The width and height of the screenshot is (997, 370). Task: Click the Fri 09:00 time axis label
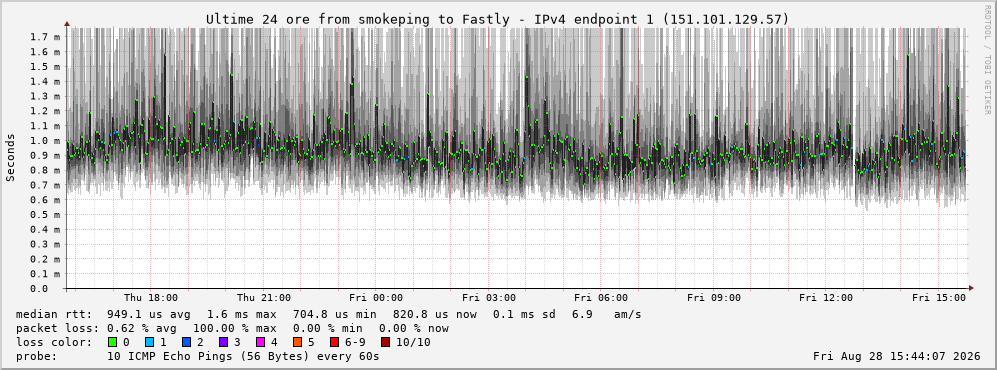coord(714,298)
